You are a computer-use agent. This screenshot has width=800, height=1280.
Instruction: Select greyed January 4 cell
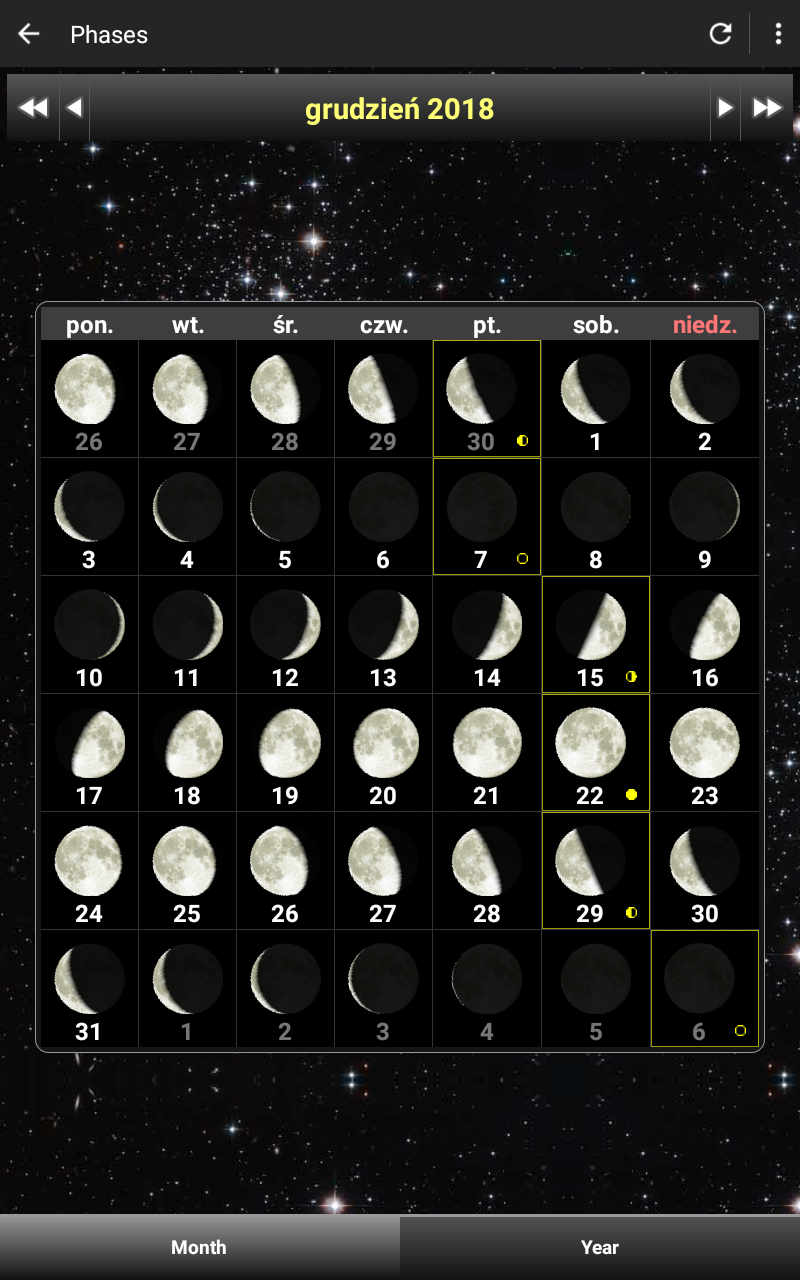[487, 988]
